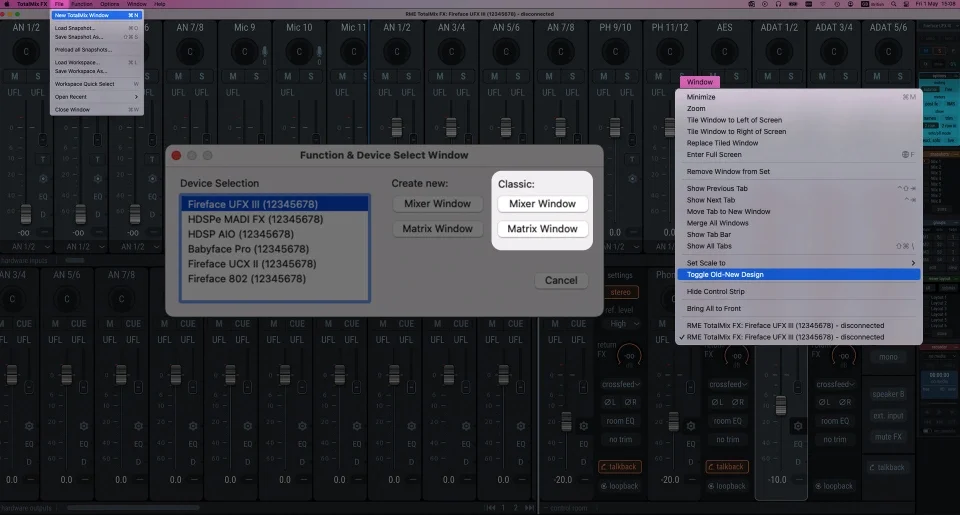Open the third crossfeed dropdown
The width and height of the screenshot is (960, 515).
pos(835,384)
